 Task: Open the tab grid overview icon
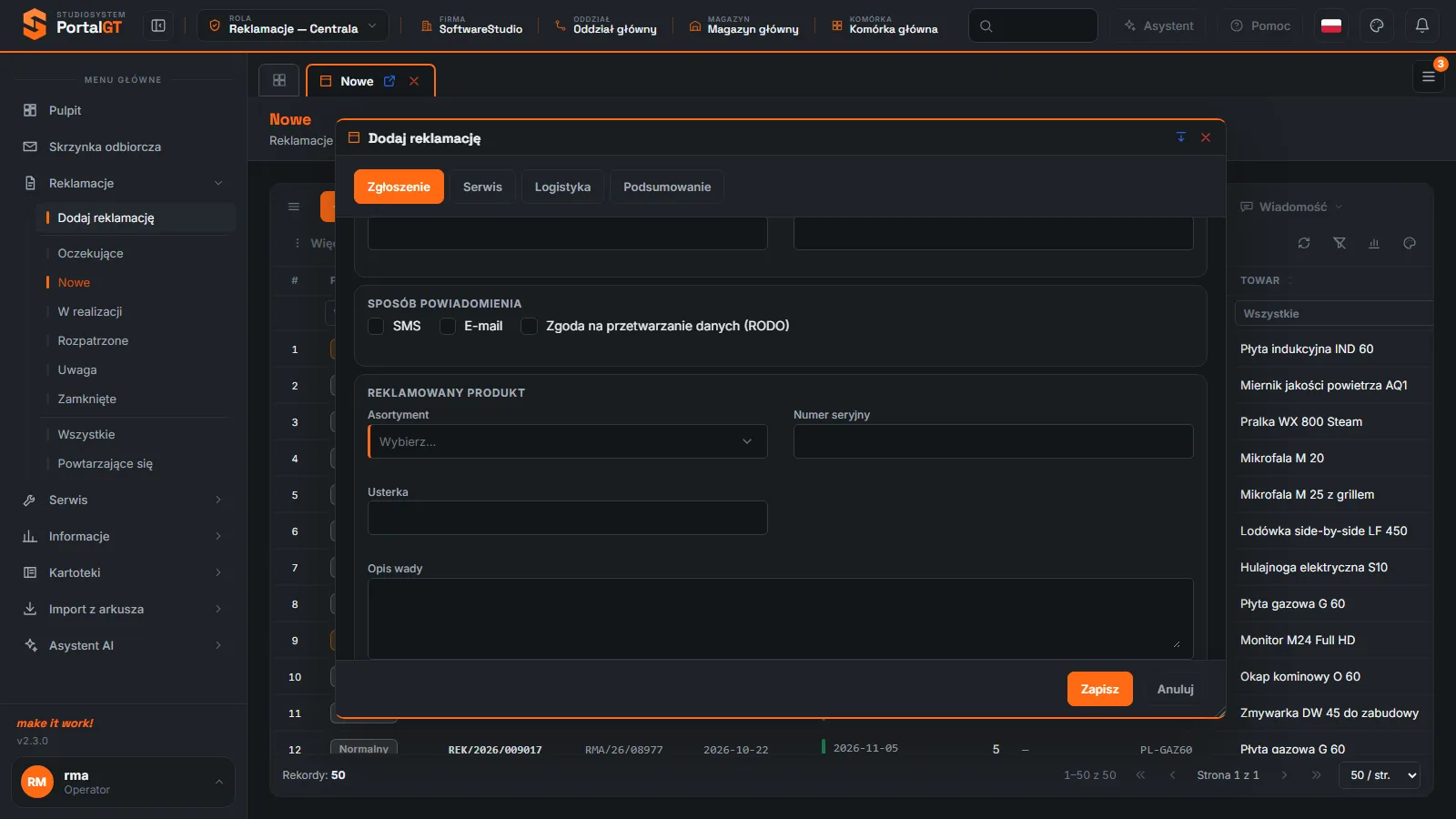pyautogui.click(x=279, y=80)
